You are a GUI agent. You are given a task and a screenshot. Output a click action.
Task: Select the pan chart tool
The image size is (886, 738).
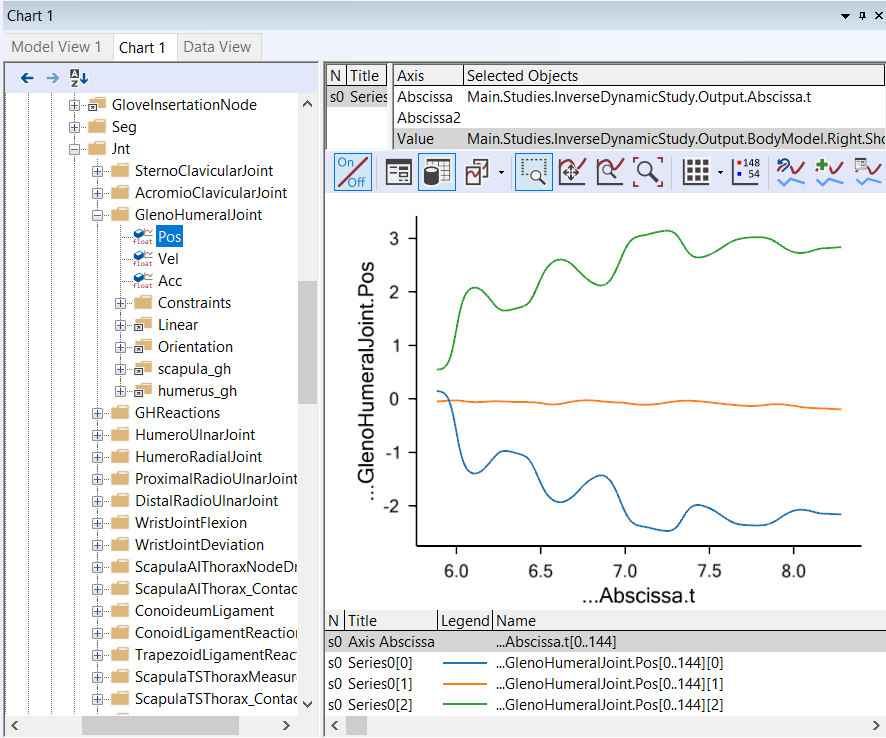(x=572, y=172)
